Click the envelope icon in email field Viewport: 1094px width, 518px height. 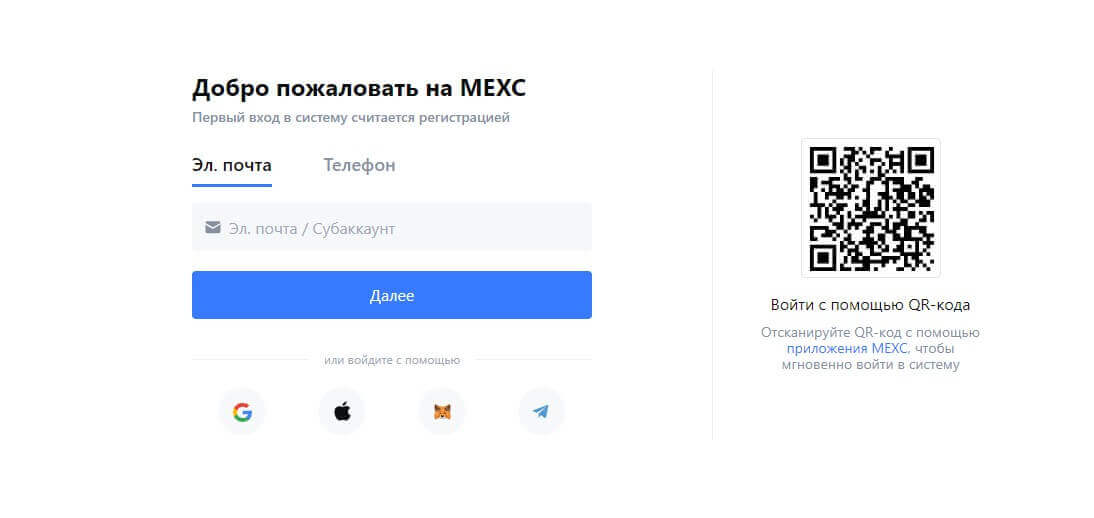pyautogui.click(x=212, y=228)
